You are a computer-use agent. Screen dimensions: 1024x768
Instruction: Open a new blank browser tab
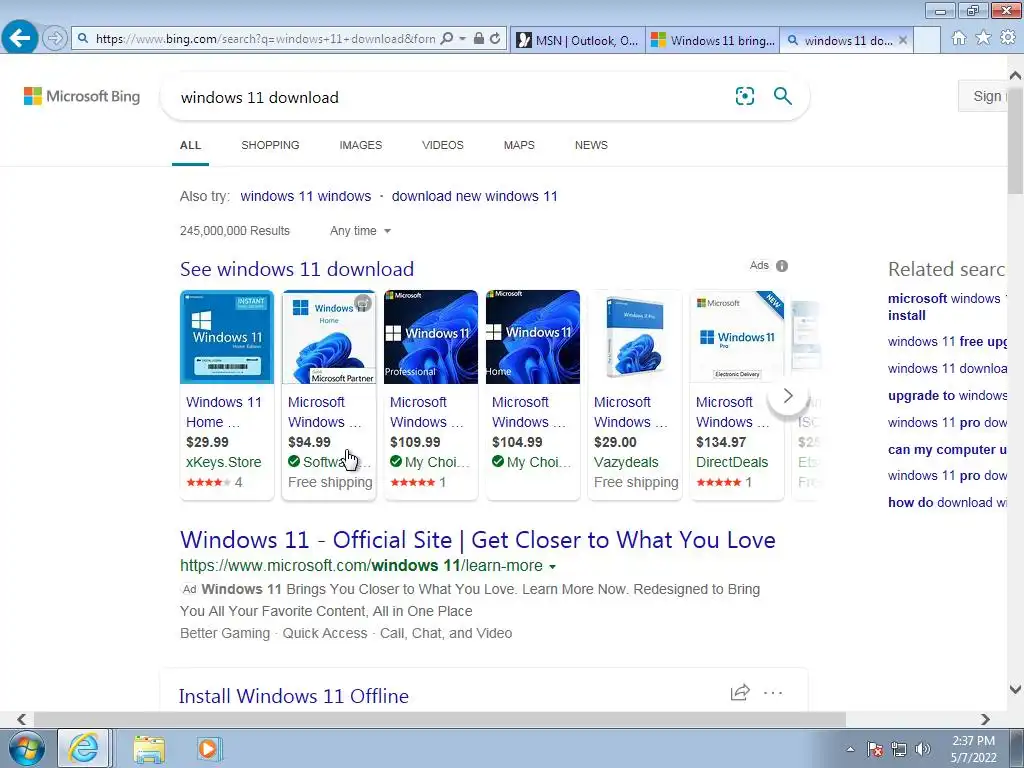pyautogui.click(x=926, y=40)
